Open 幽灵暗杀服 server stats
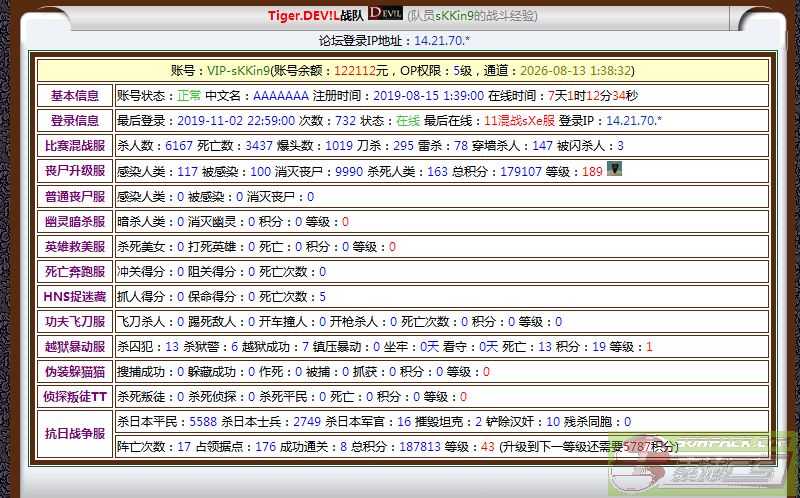 click(x=75, y=222)
